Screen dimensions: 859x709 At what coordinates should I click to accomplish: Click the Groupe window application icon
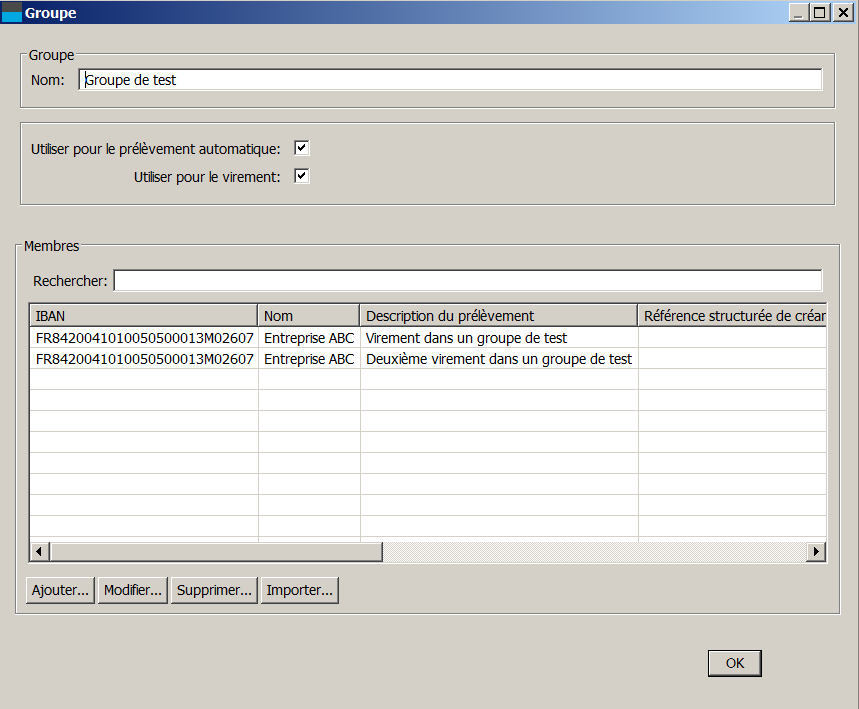pos(12,12)
